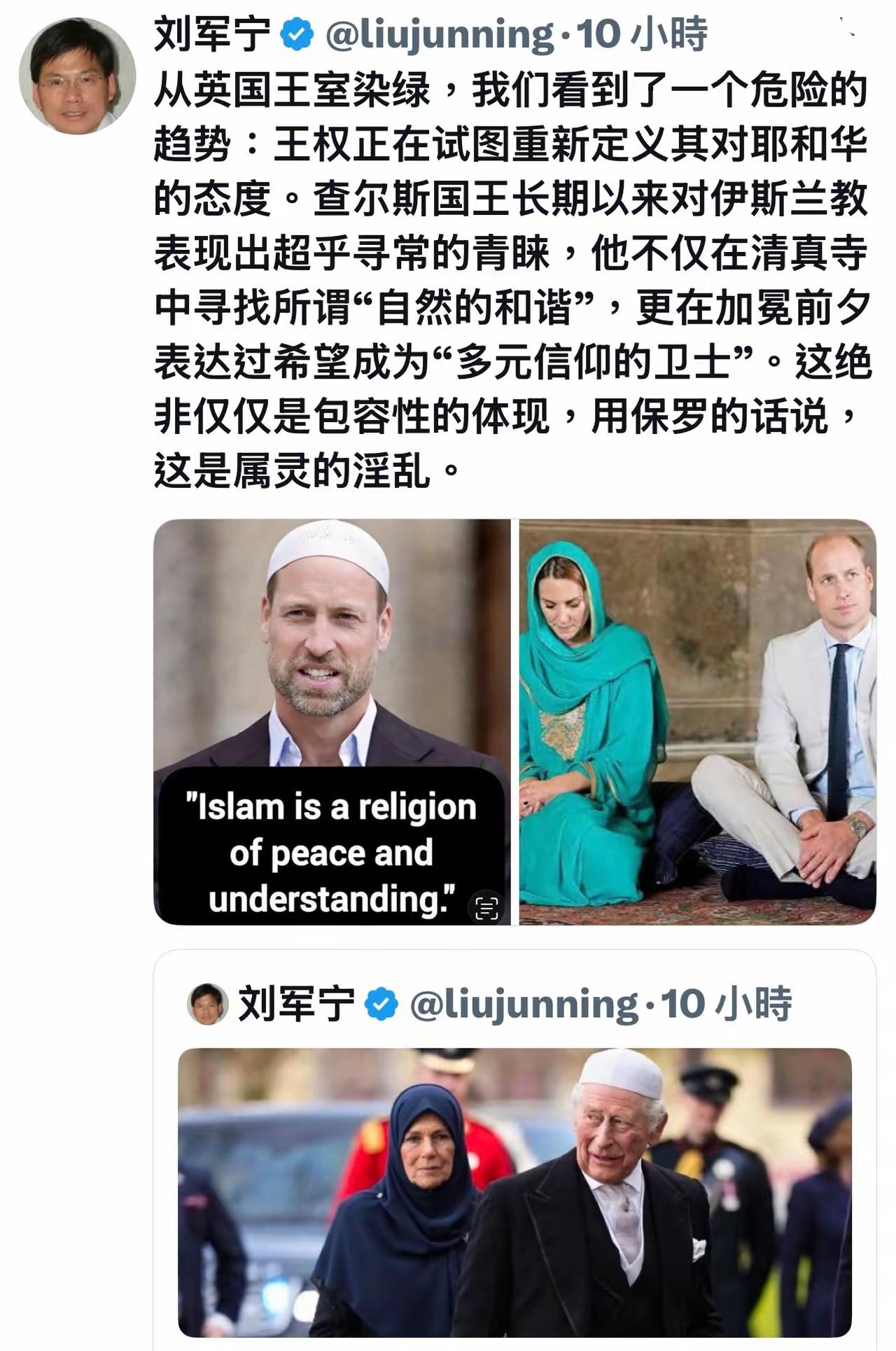Click verified badge beside top 刘军宁 name

(297, 34)
